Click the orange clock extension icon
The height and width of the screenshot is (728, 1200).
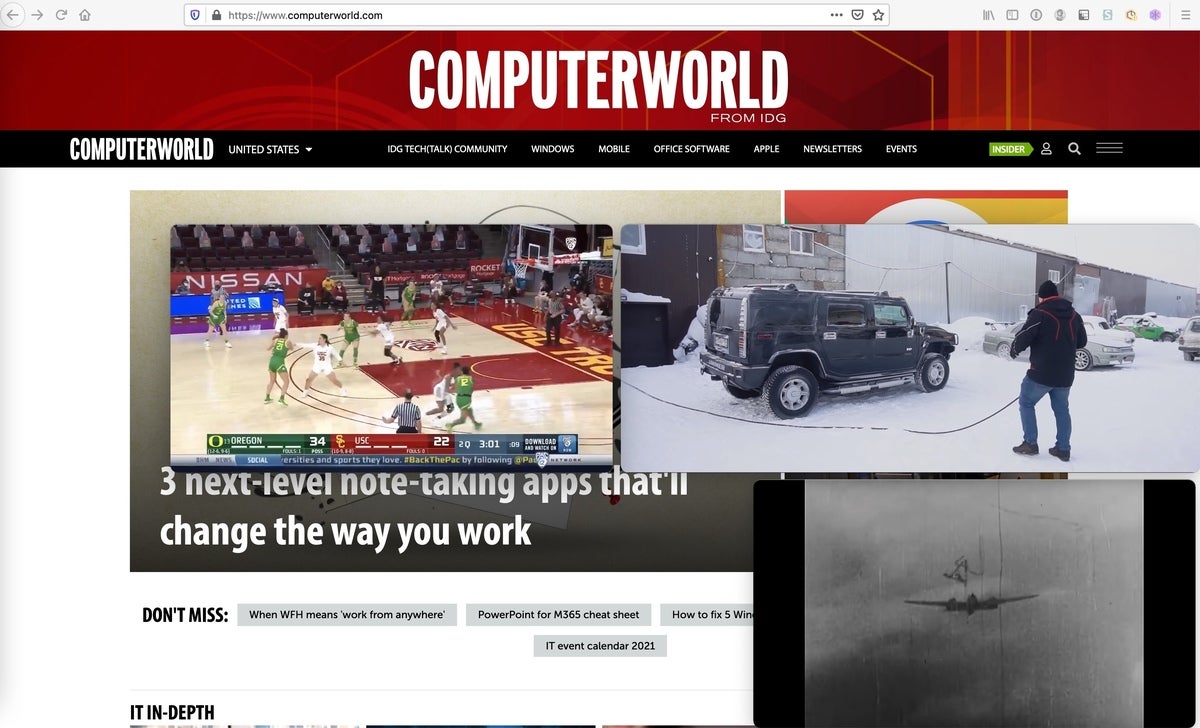click(x=1131, y=15)
